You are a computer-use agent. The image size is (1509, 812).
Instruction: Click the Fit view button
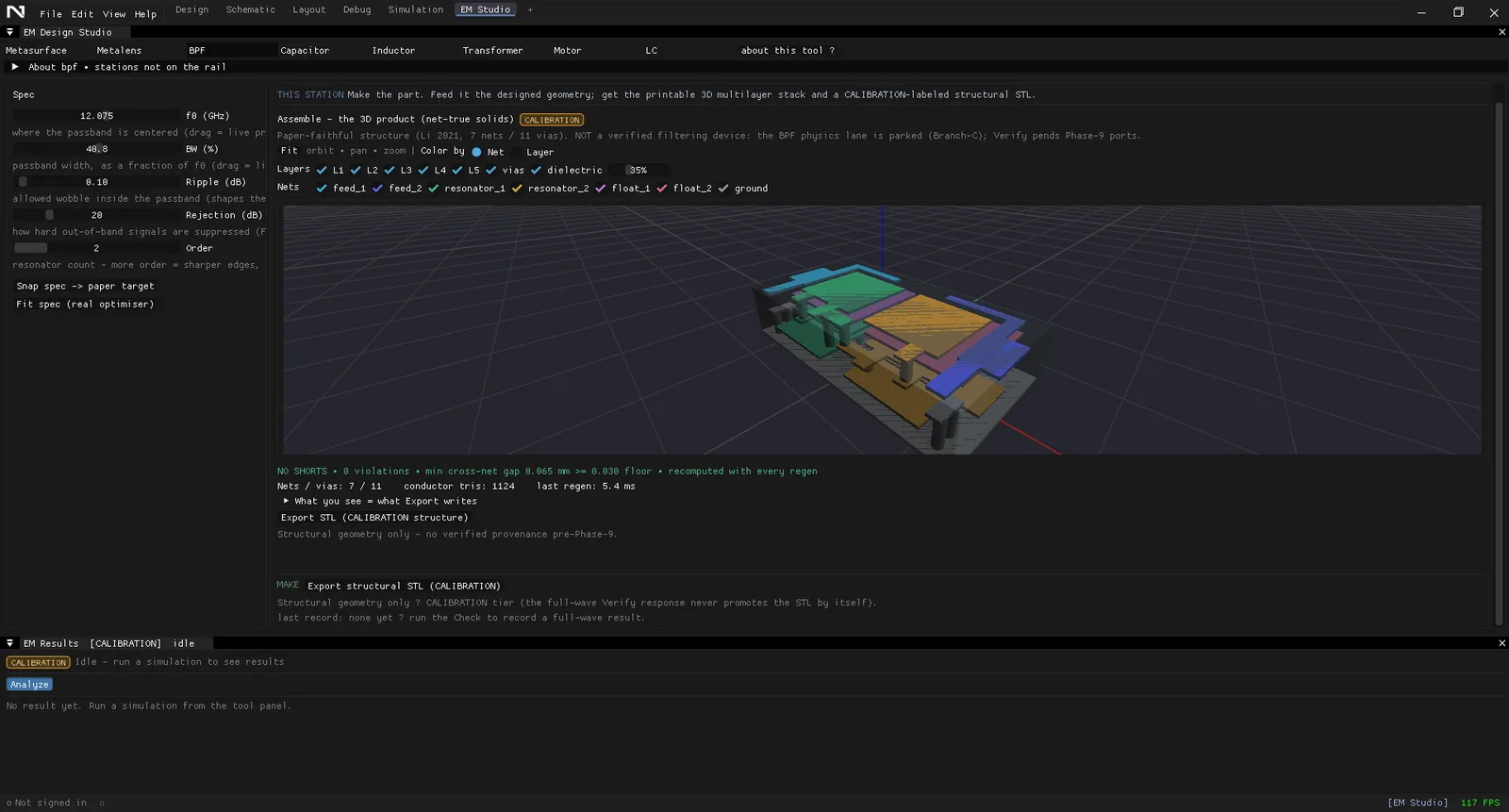289,151
